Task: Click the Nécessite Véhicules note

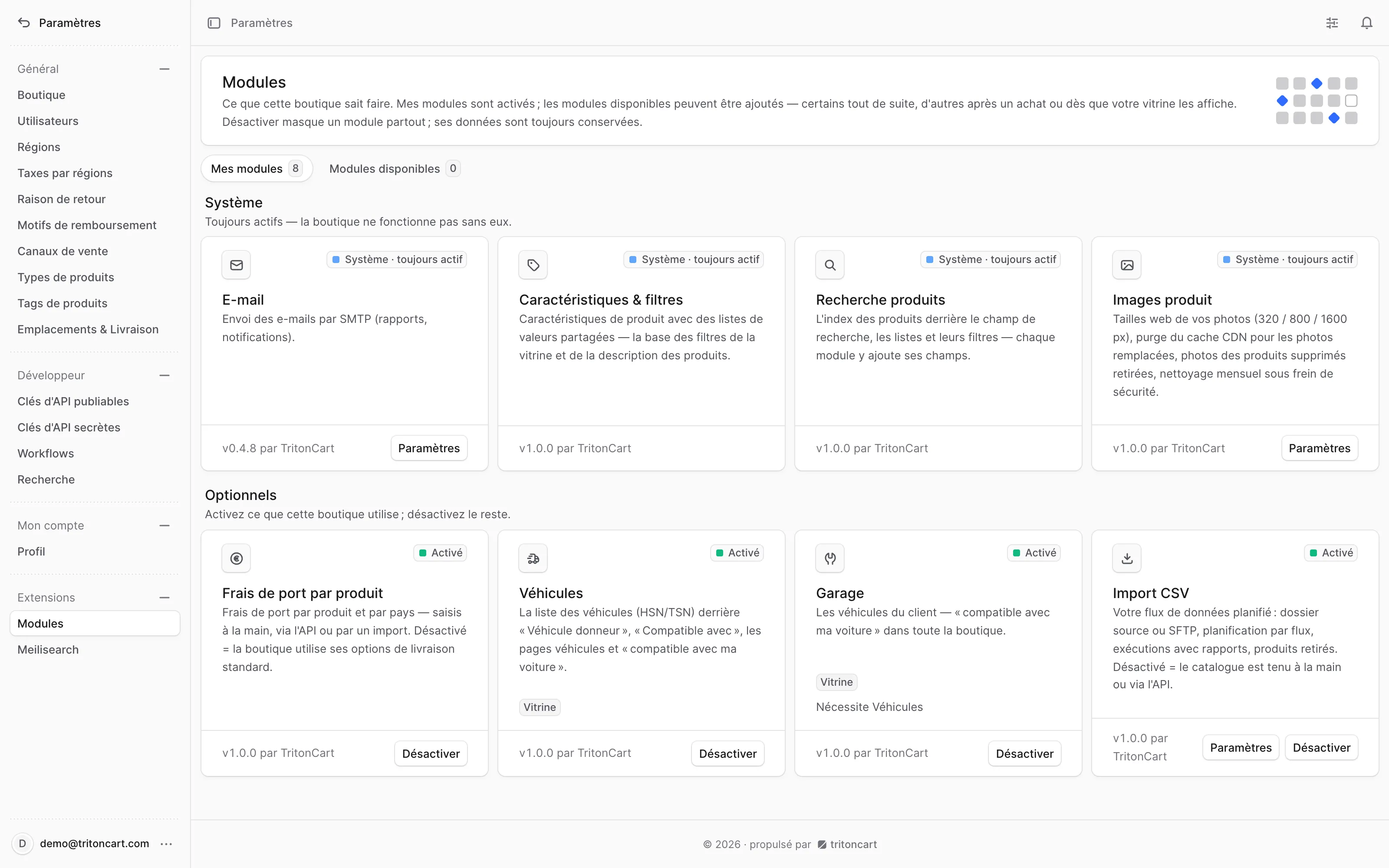Action: (x=869, y=707)
